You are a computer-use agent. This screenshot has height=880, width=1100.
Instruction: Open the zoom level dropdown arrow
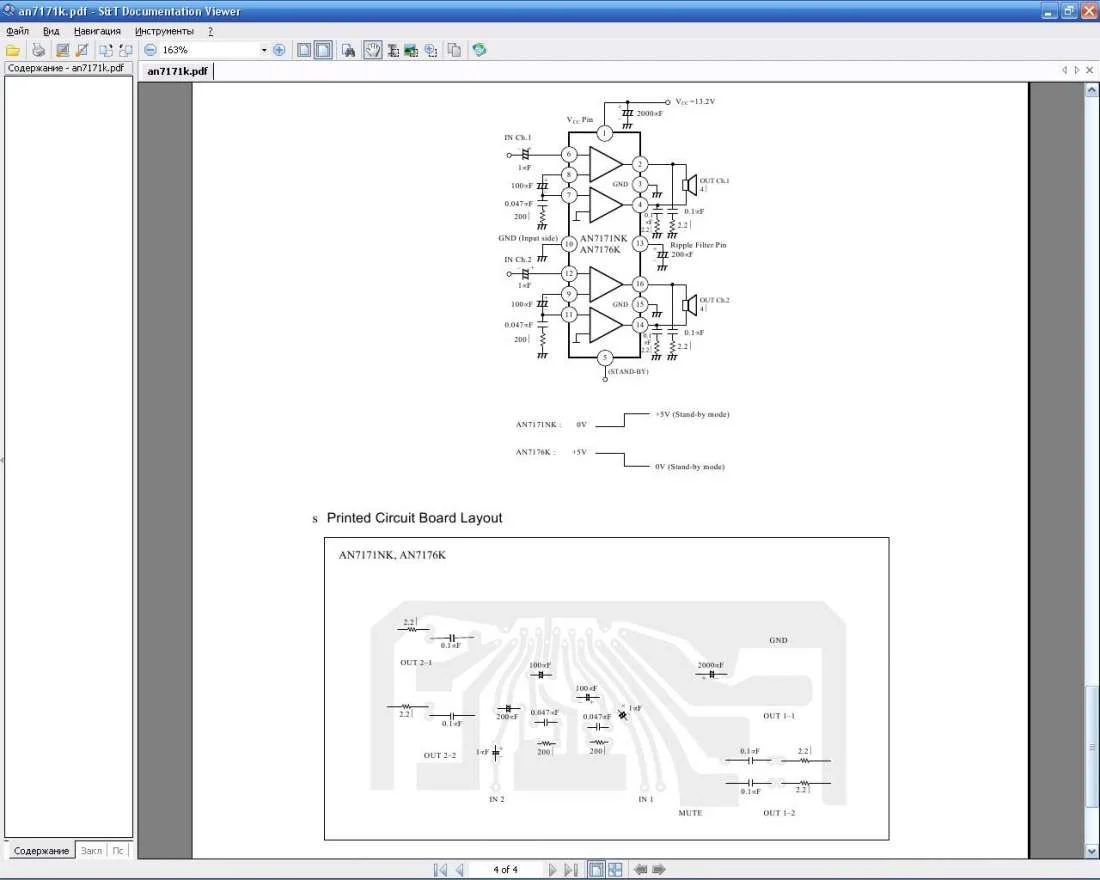coord(264,50)
